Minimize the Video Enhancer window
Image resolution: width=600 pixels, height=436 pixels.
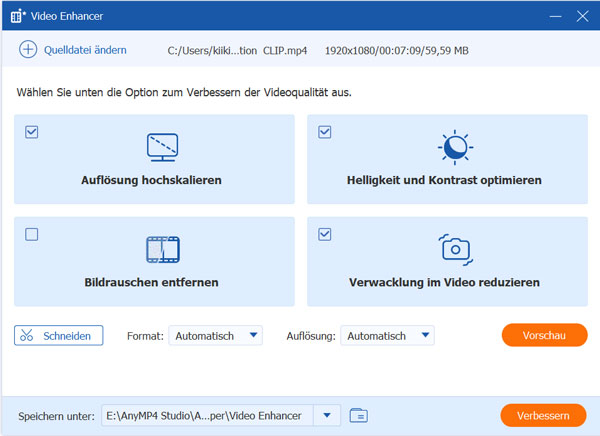(x=555, y=16)
